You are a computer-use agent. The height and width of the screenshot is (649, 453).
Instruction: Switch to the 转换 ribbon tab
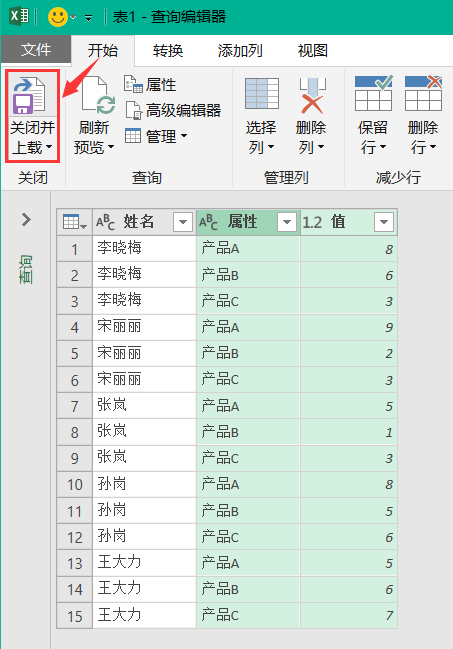(x=168, y=50)
